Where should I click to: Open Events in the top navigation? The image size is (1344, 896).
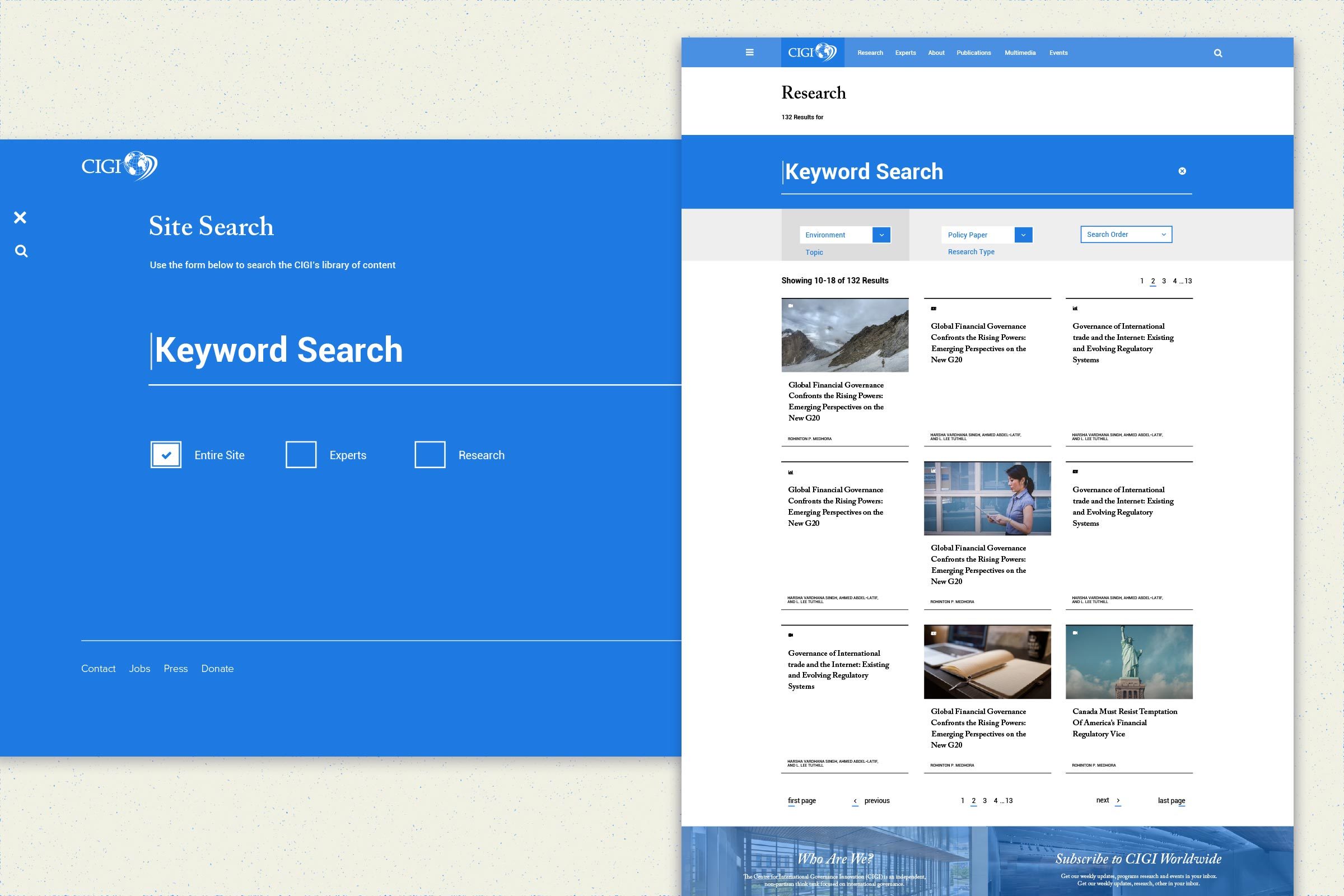(x=1058, y=53)
